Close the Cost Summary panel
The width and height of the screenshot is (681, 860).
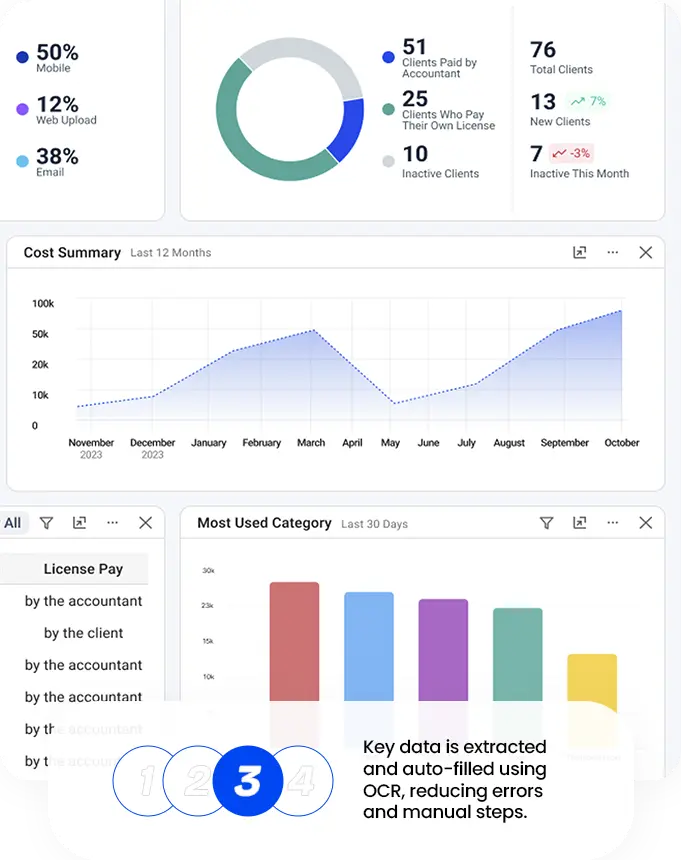(646, 253)
